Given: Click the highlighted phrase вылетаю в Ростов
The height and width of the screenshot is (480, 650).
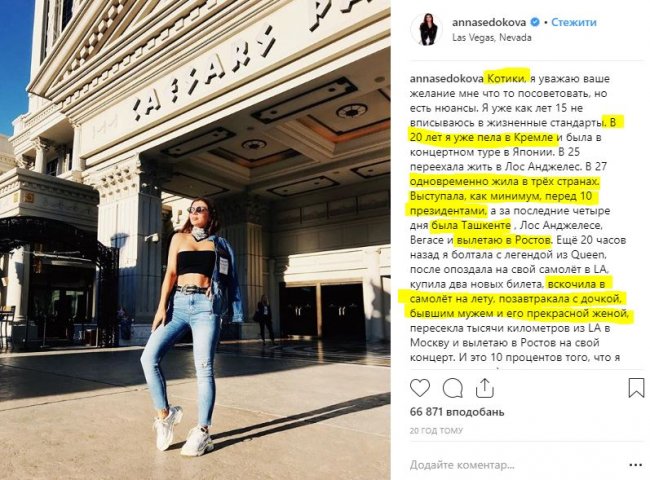Looking at the screenshot, I should click(503, 240).
